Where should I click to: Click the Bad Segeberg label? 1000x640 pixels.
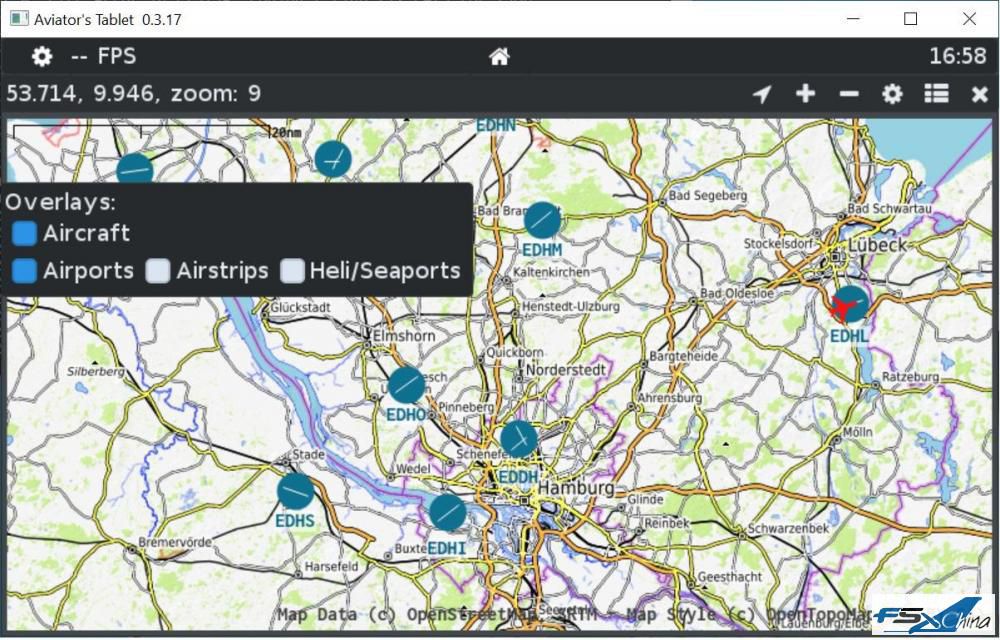coord(707,196)
